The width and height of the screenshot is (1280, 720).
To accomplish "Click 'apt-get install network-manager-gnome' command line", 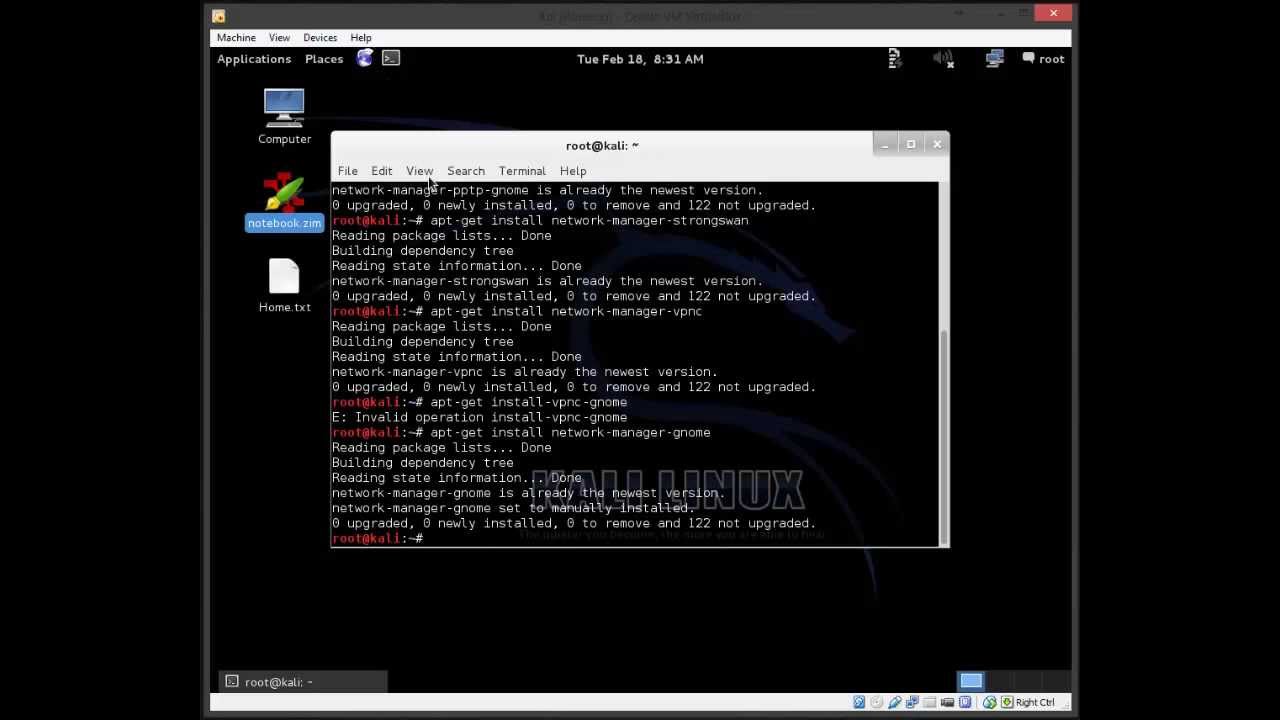I will pos(570,432).
